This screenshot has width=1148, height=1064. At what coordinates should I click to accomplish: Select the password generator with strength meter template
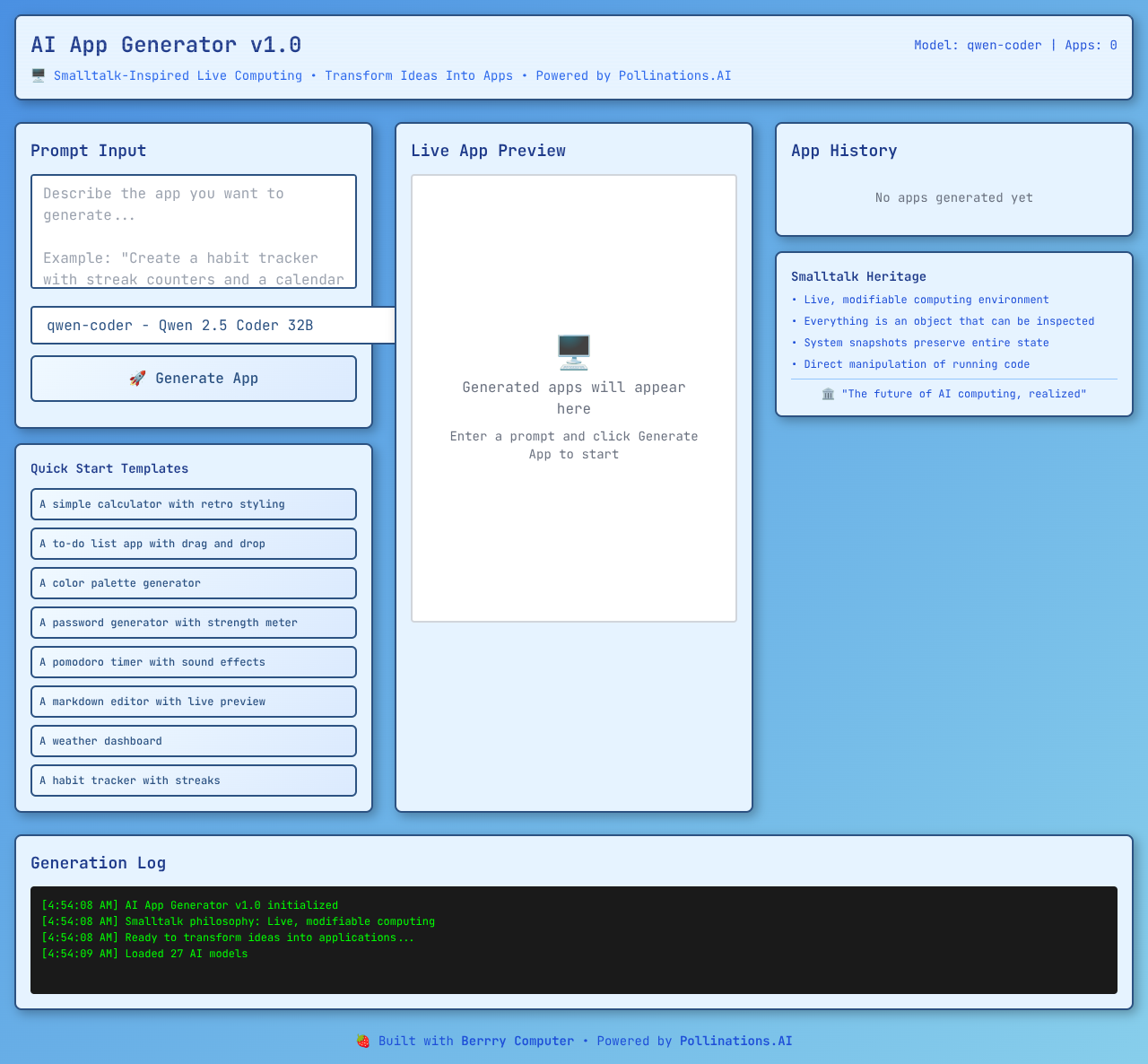[194, 623]
